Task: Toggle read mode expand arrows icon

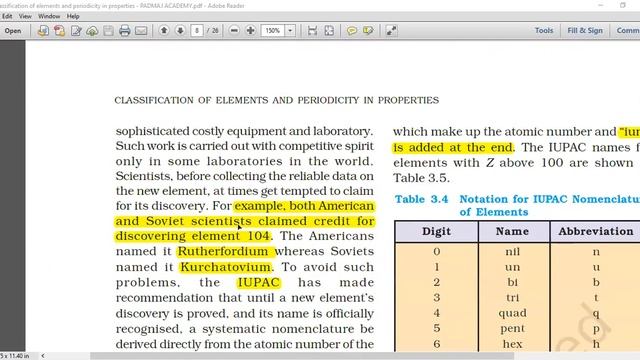Action: click(x=391, y=31)
